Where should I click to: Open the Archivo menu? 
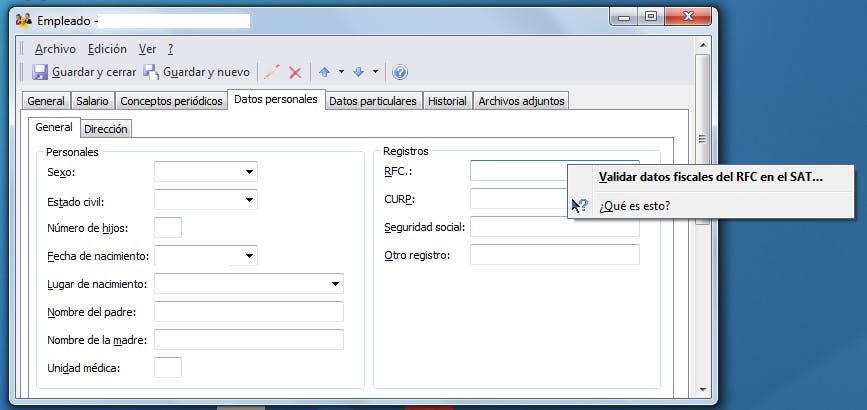[55, 49]
